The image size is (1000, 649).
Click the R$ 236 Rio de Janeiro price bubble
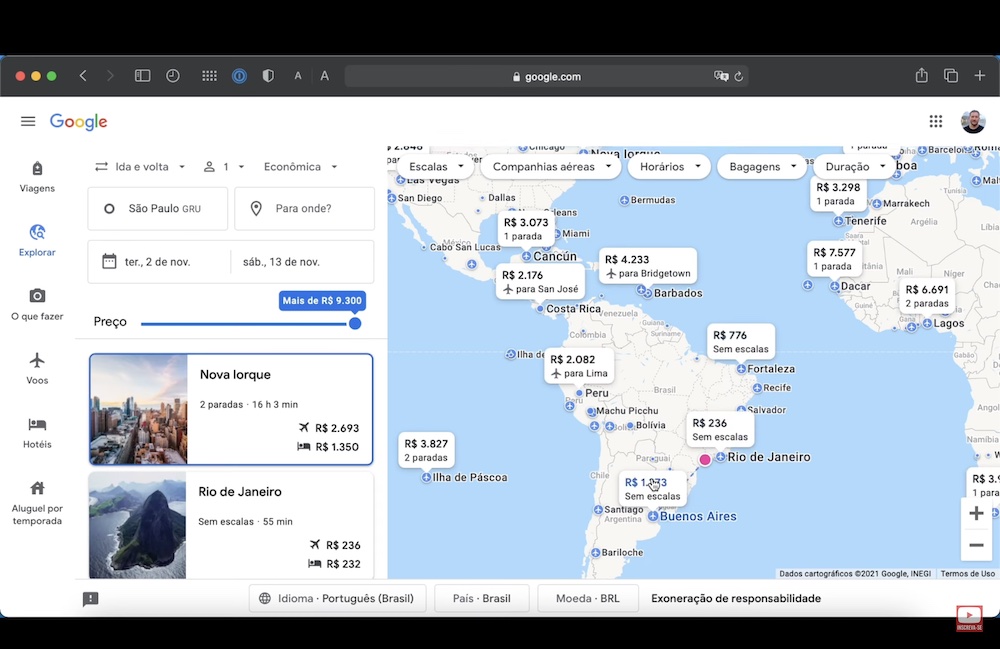720,430
